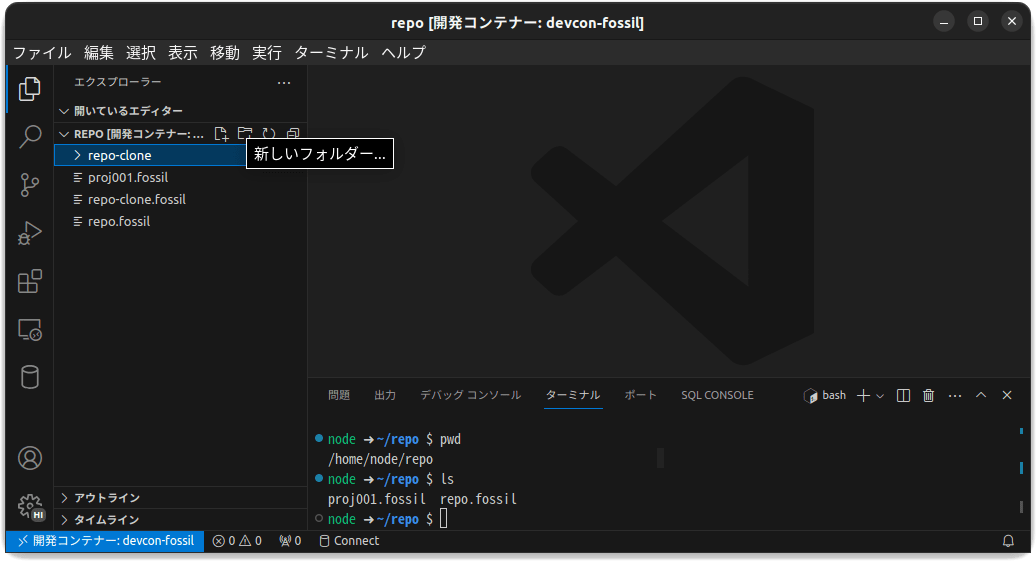This screenshot has height=561, width=1036.
Task: Open the Run and Debug view icon
Action: point(30,233)
